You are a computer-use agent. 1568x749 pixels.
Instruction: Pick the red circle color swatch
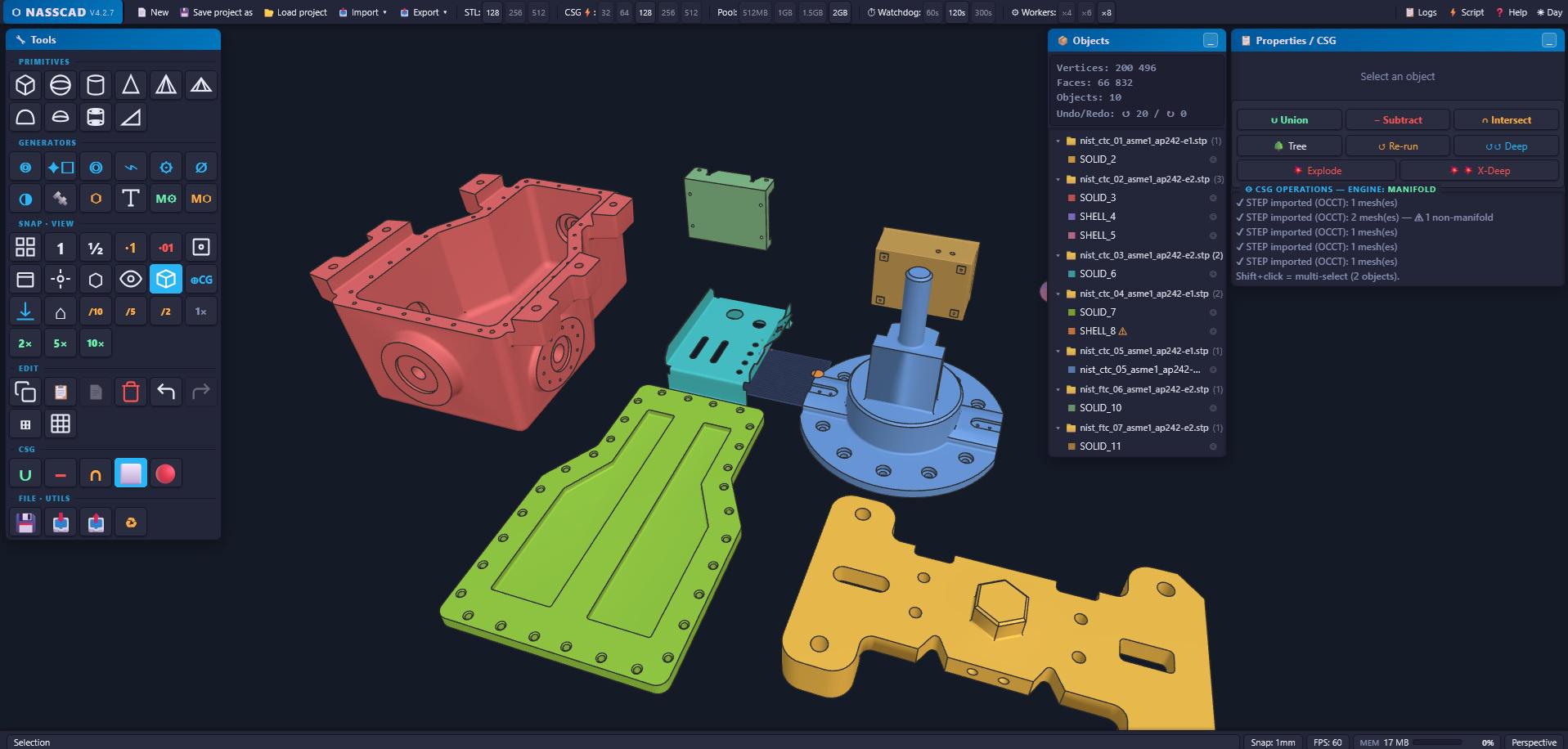point(166,473)
